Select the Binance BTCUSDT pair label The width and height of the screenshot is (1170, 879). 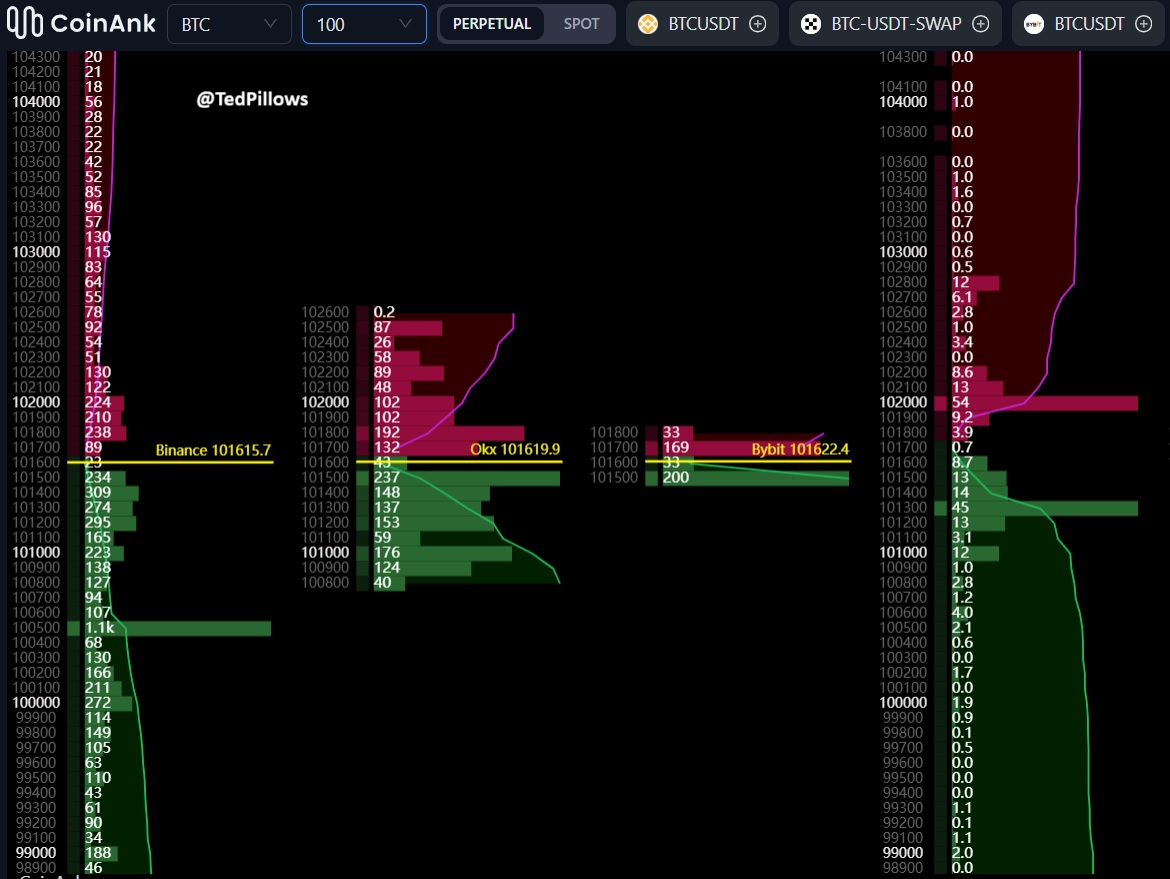point(703,24)
